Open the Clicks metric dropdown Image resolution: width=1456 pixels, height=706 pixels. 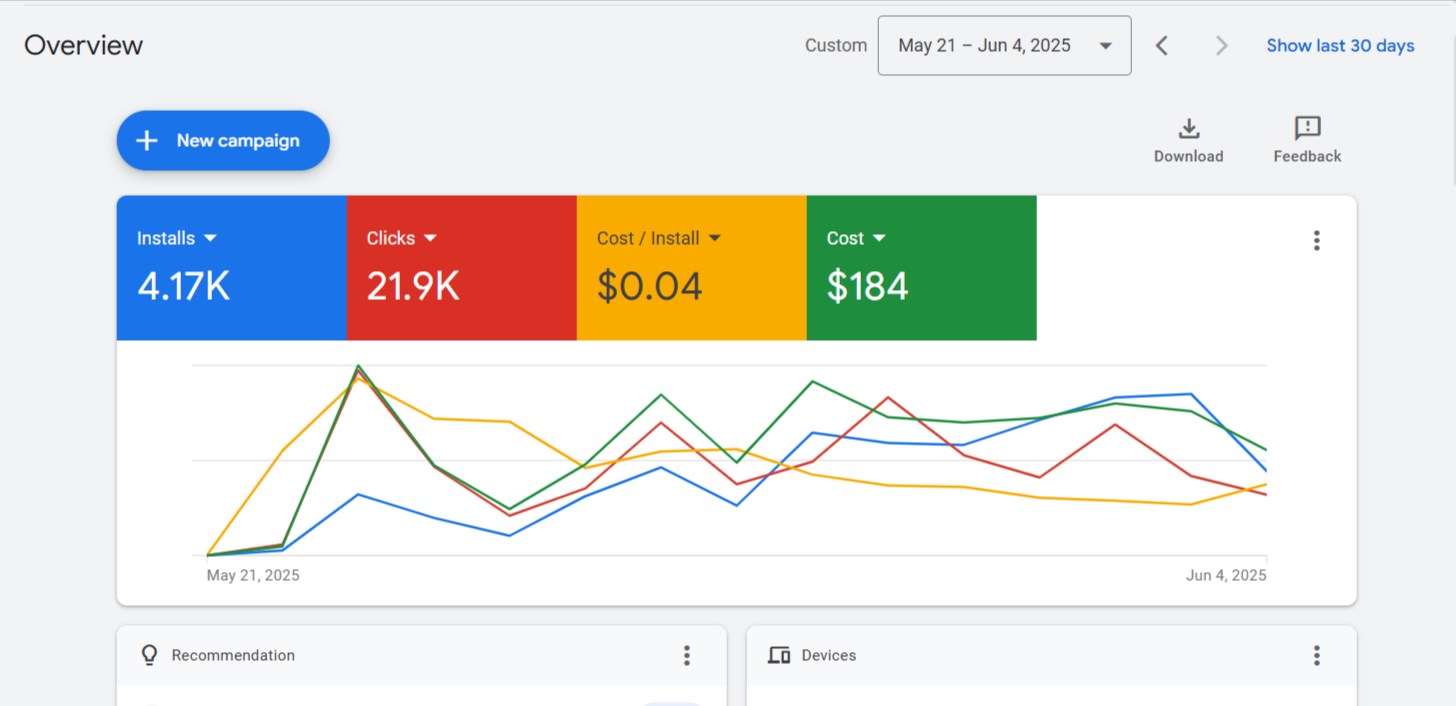[x=430, y=238]
